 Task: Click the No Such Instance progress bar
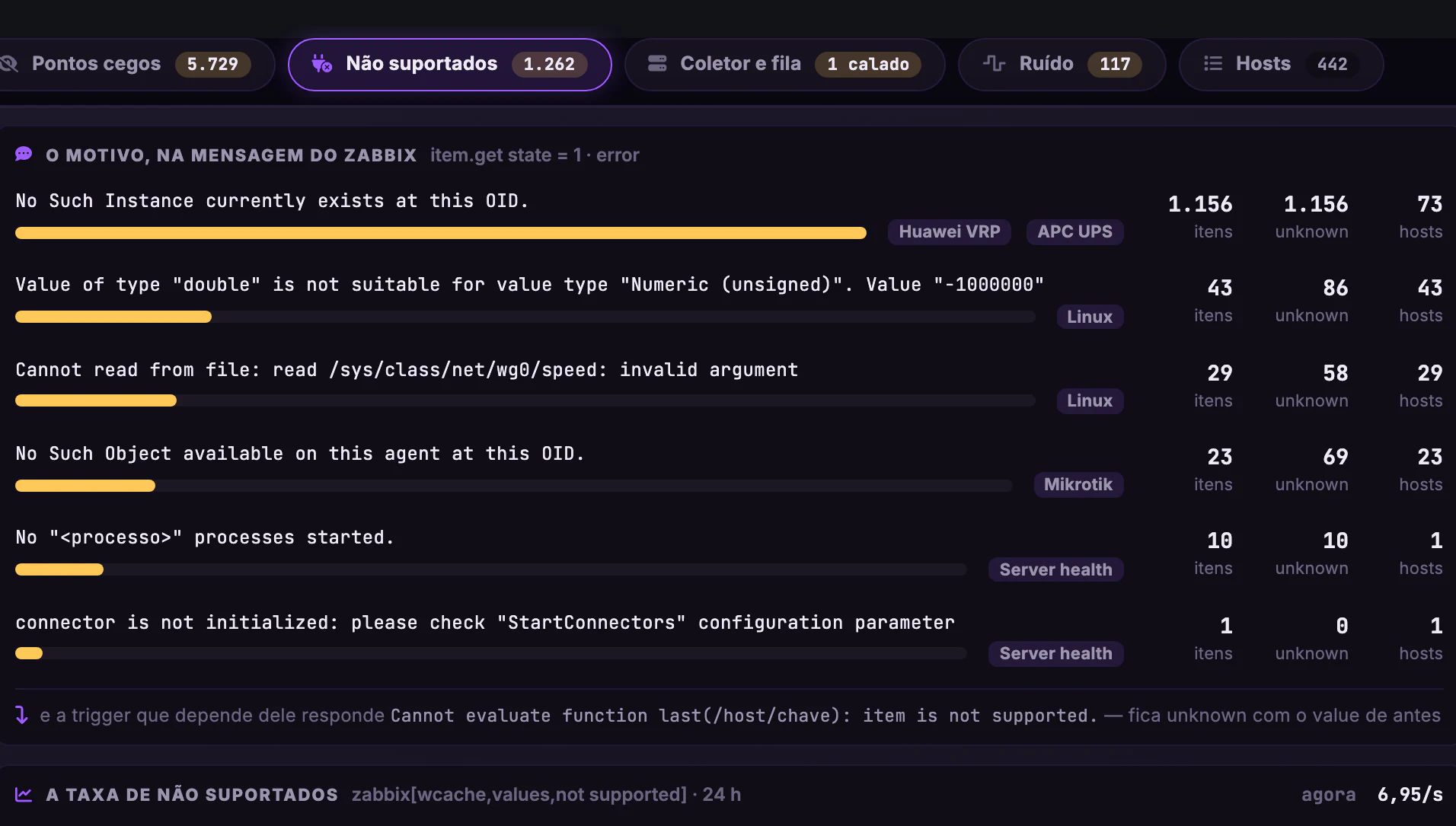[x=441, y=233]
